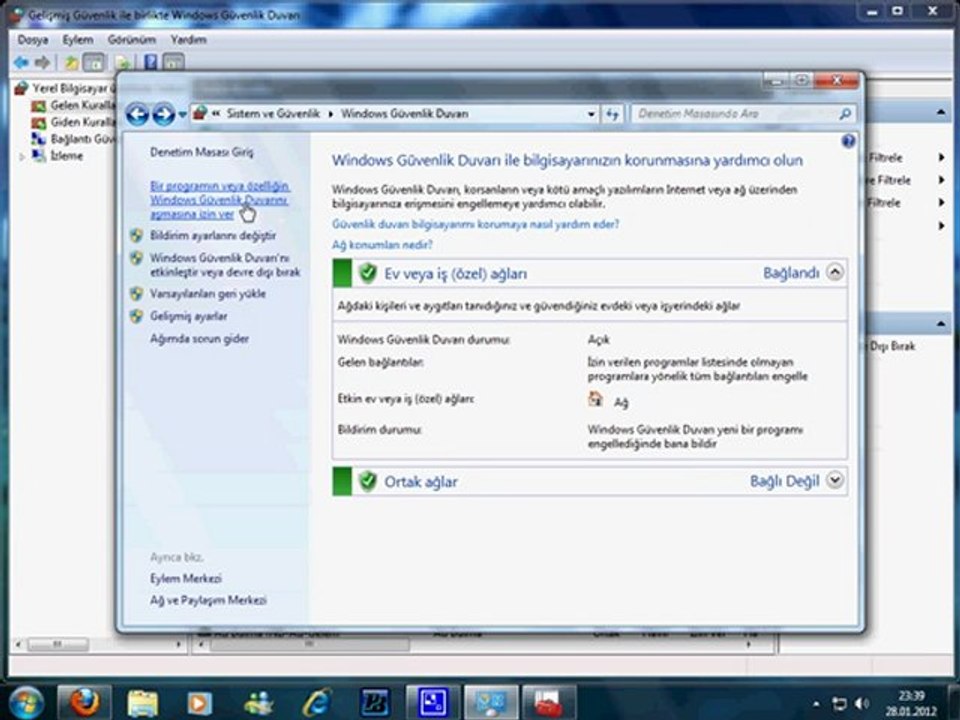Screen dimensions: 960x720
Task: Click the Ağ network icon under active networks
Action: (595, 400)
